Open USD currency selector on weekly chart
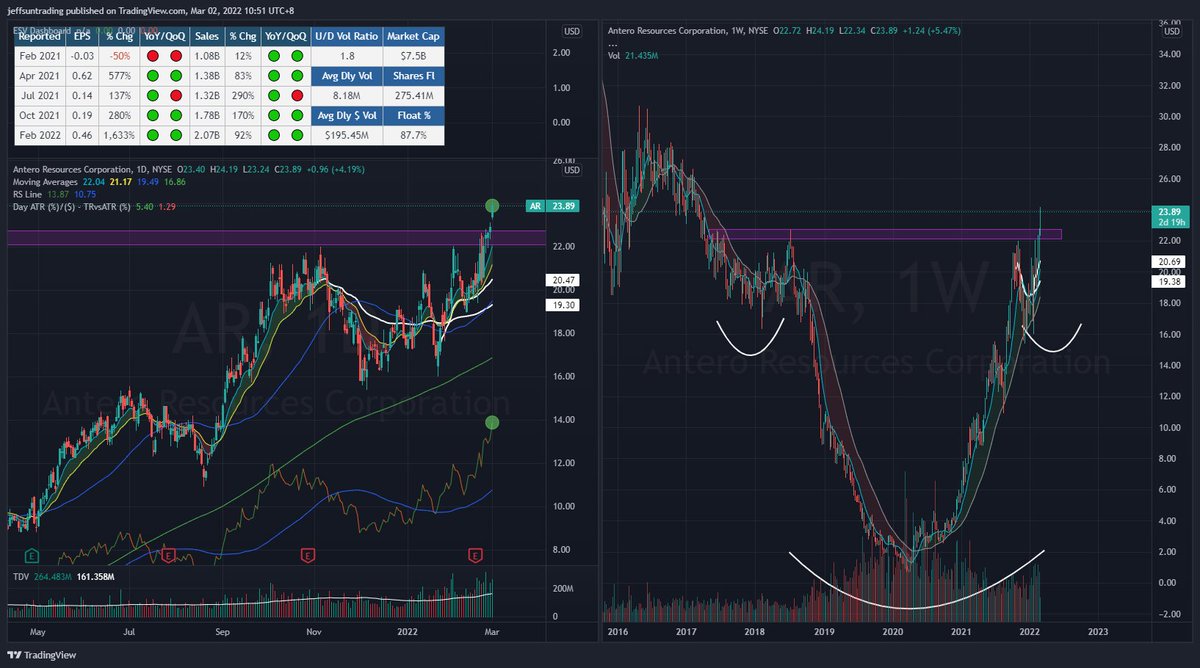1200x668 pixels. pyautogui.click(x=1170, y=33)
